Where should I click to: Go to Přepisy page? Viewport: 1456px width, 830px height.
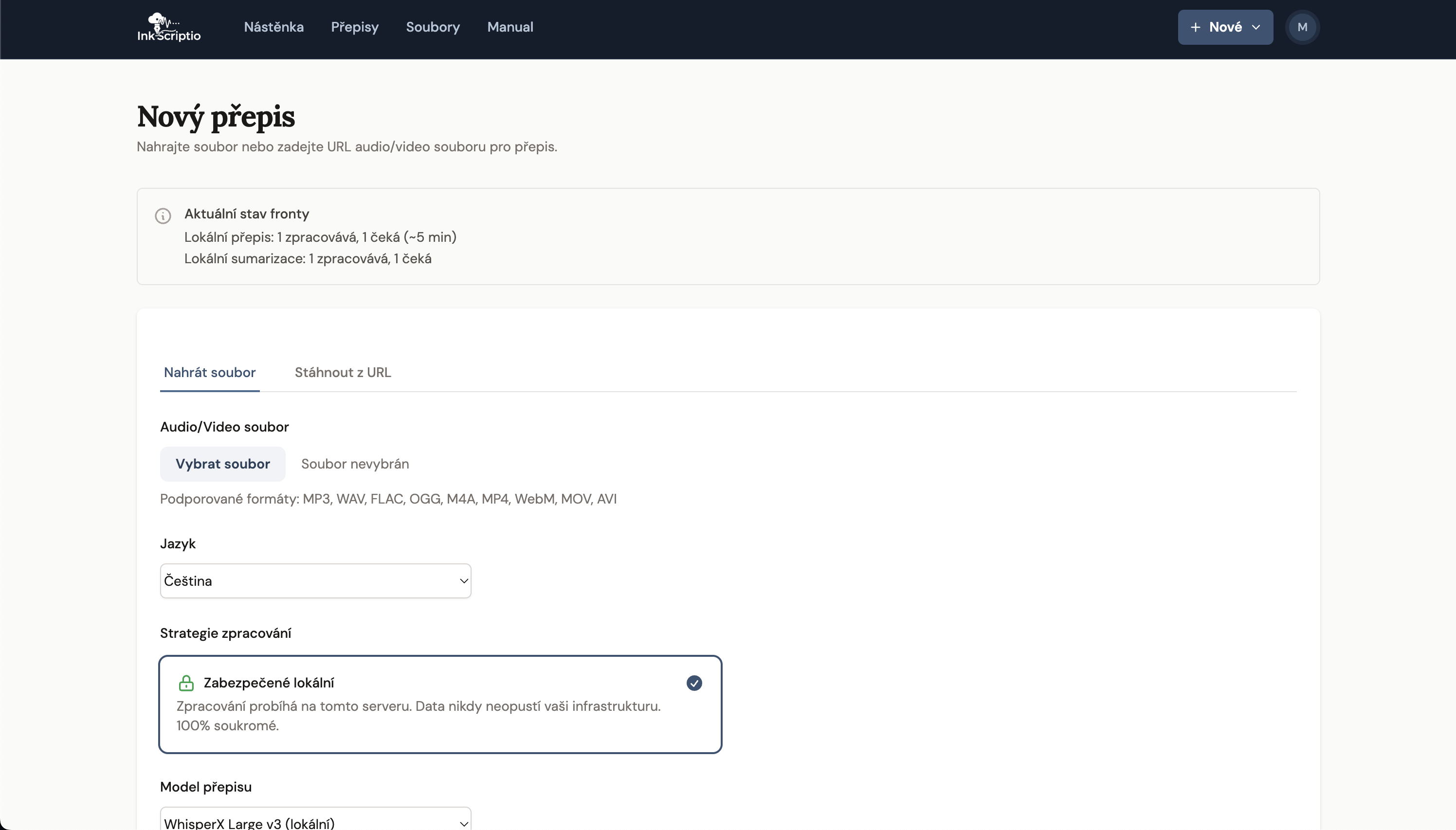355,27
